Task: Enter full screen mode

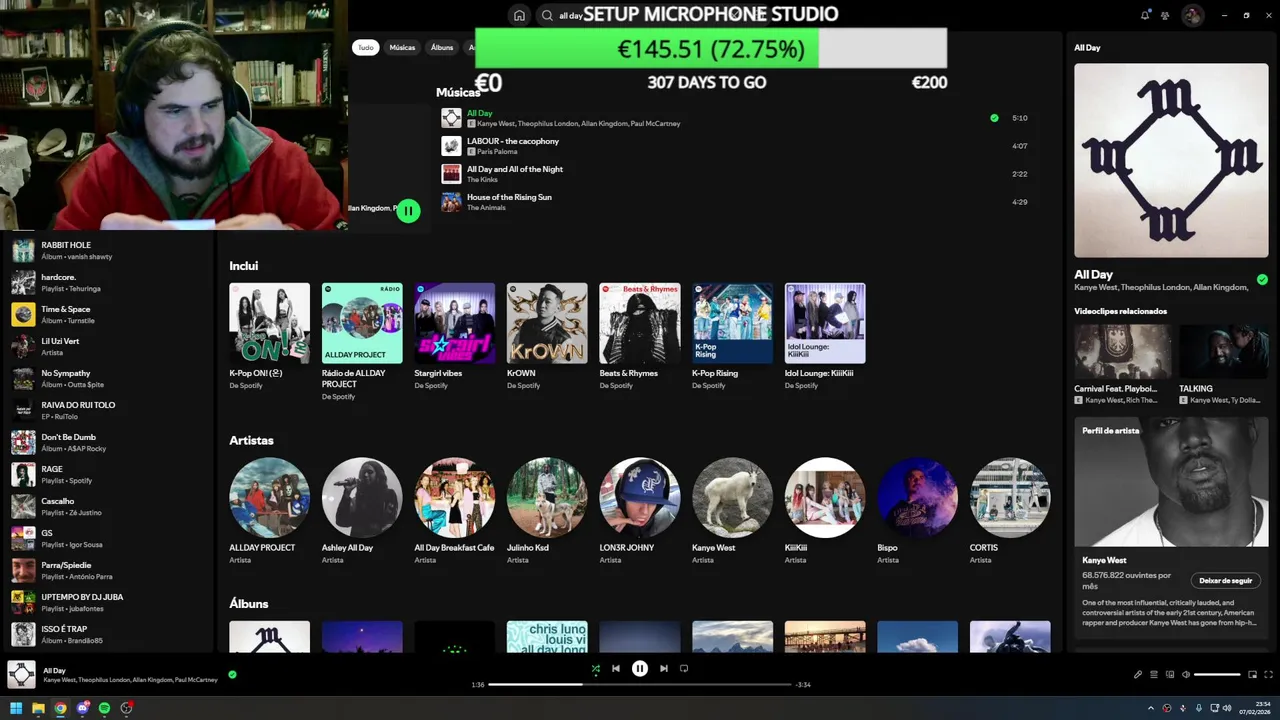Action: coord(1269,674)
